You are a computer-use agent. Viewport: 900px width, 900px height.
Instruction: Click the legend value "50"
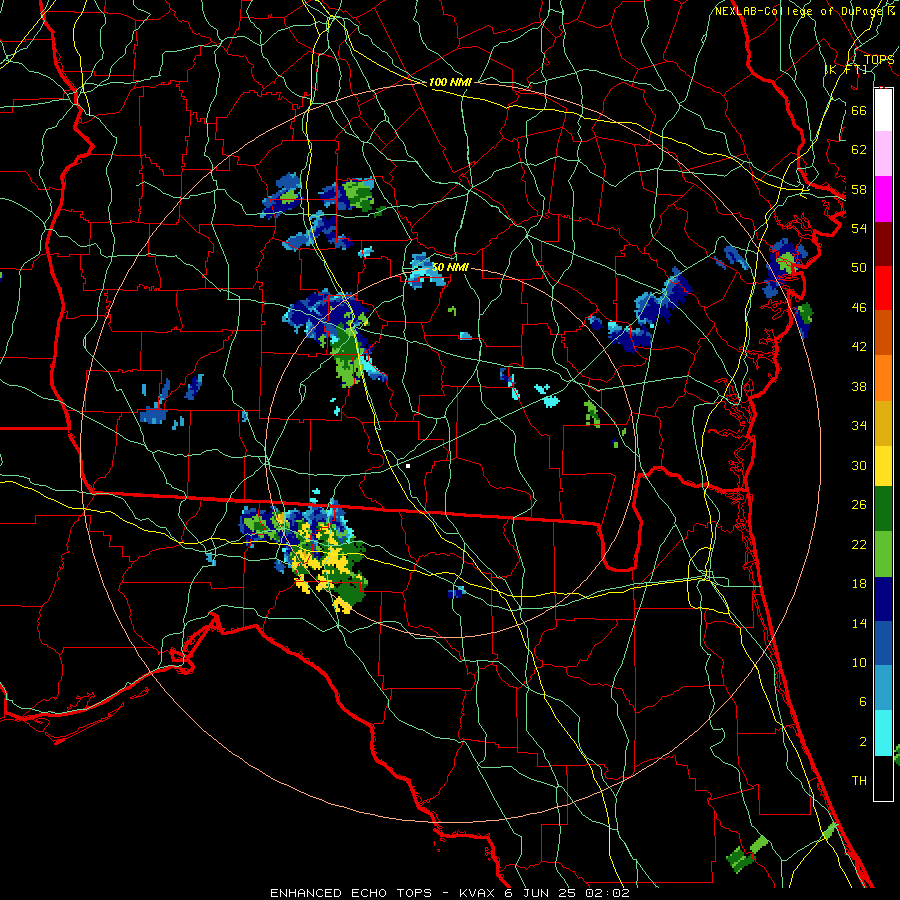(x=859, y=268)
